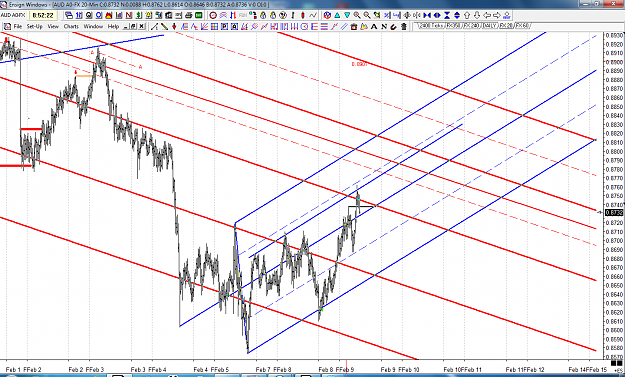
Task: Click the 0.8732 current price marker
Action: 613,212
